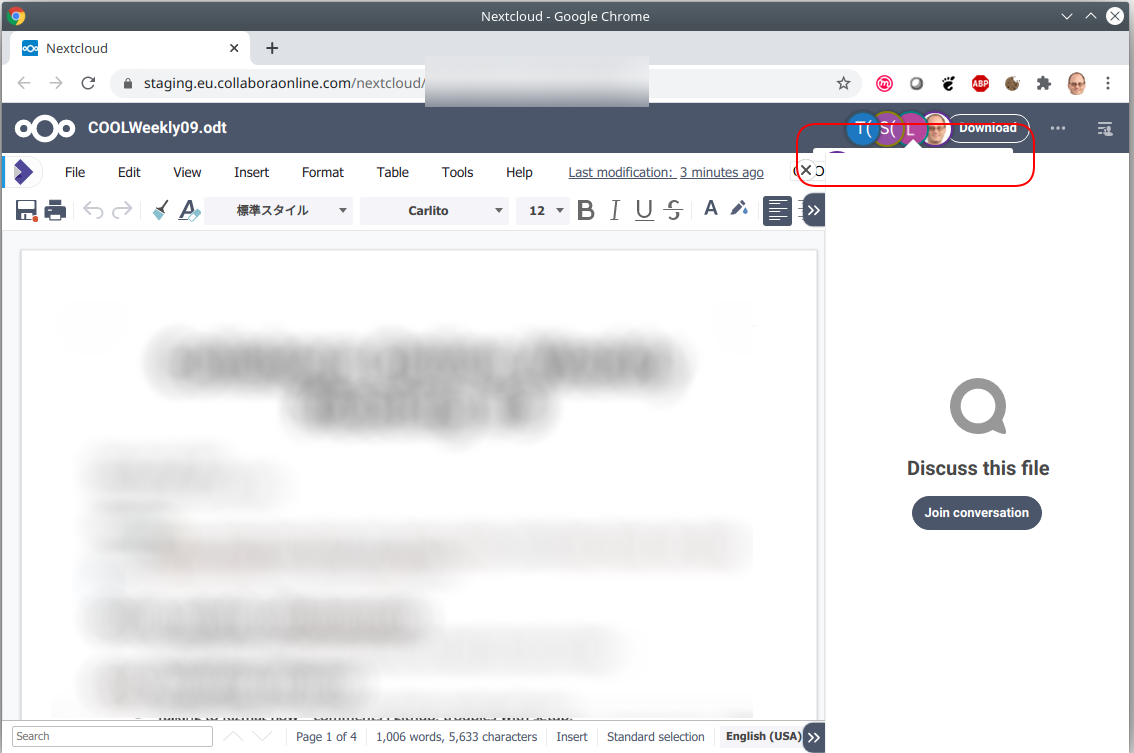The height and width of the screenshot is (753, 1134).
Task: Find previous match with the up arrow
Action: coord(233,736)
